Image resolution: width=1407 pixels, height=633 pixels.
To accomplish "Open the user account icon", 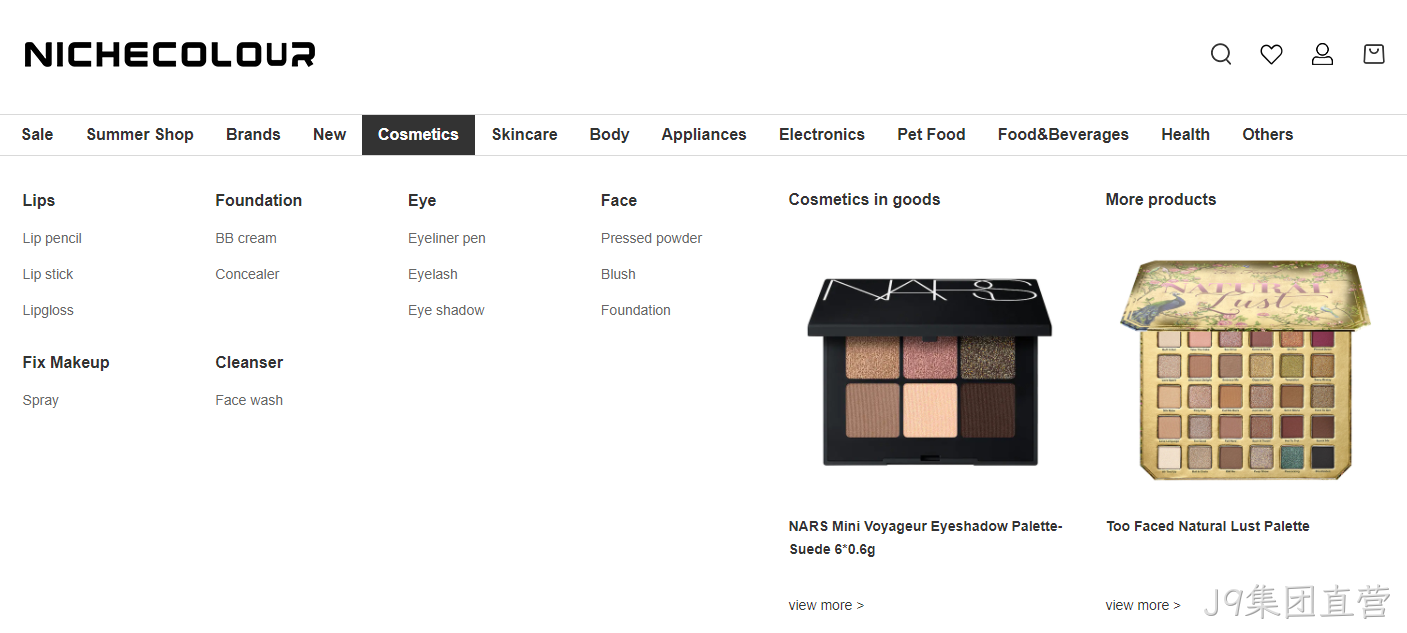I will (1322, 54).
